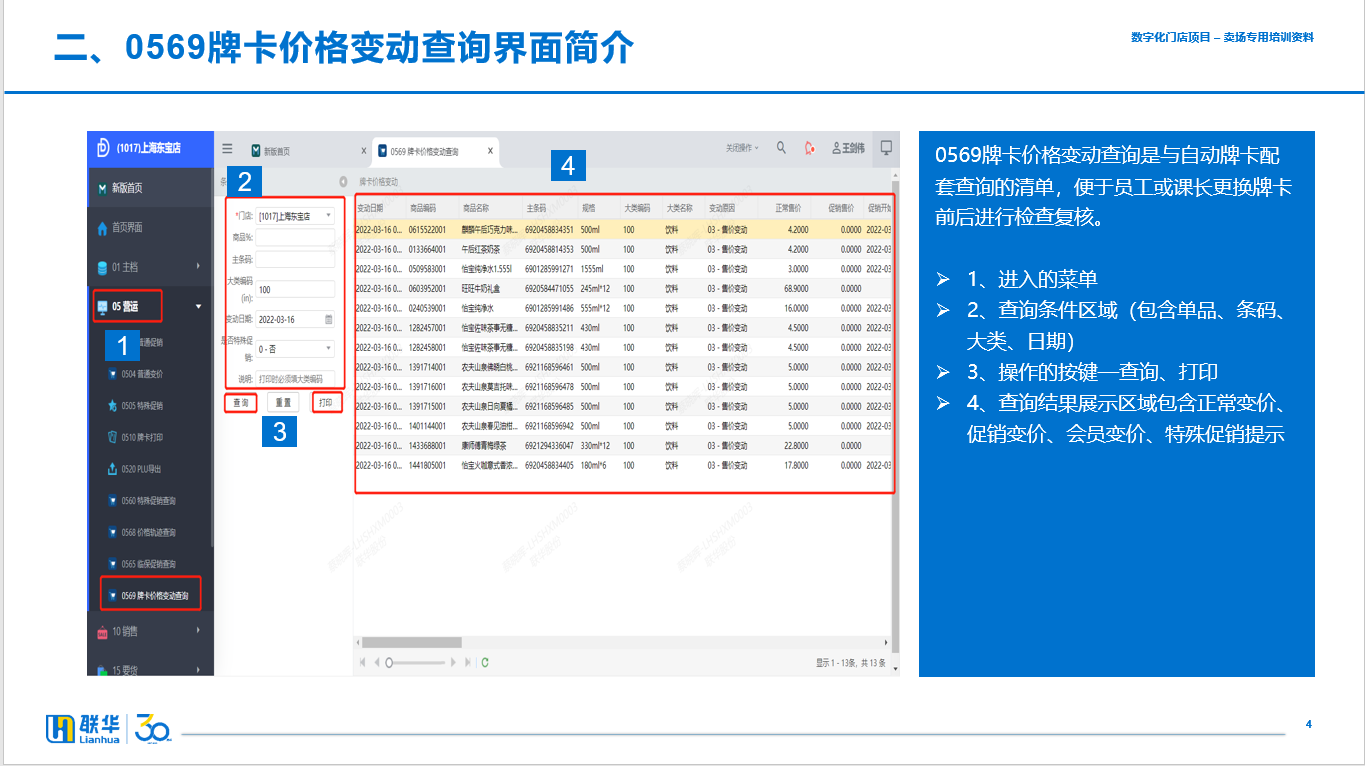Go to previous page in grid pager
The image size is (1365, 766).
[x=376, y=662]
